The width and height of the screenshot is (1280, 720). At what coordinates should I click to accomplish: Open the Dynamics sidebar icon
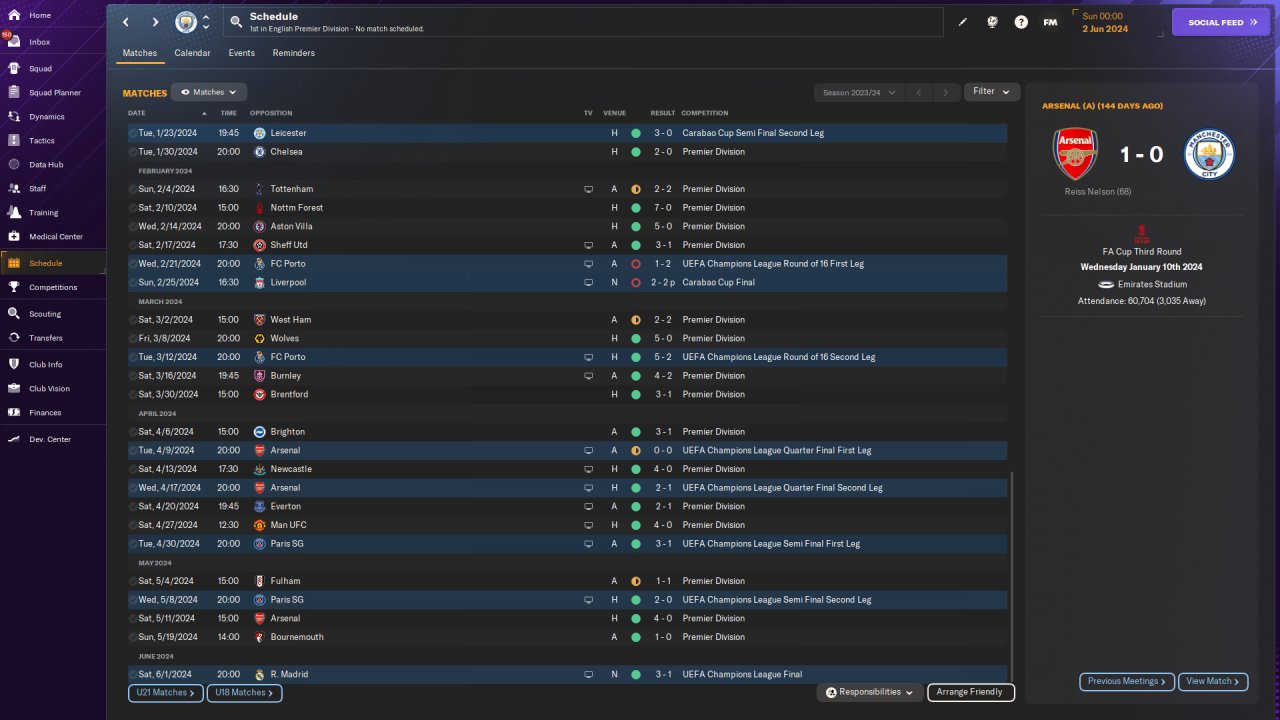point(14,117)
